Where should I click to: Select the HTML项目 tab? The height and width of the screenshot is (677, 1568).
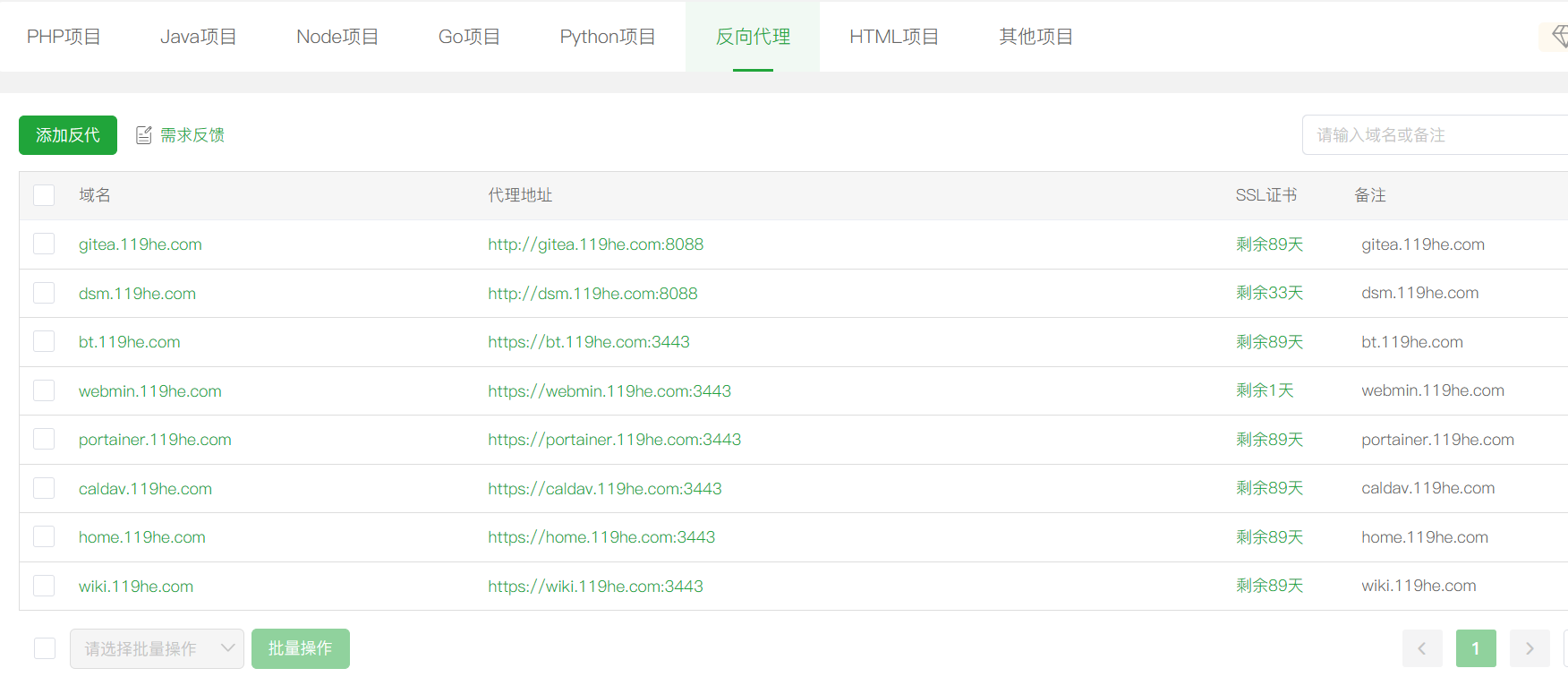point(894,37)
